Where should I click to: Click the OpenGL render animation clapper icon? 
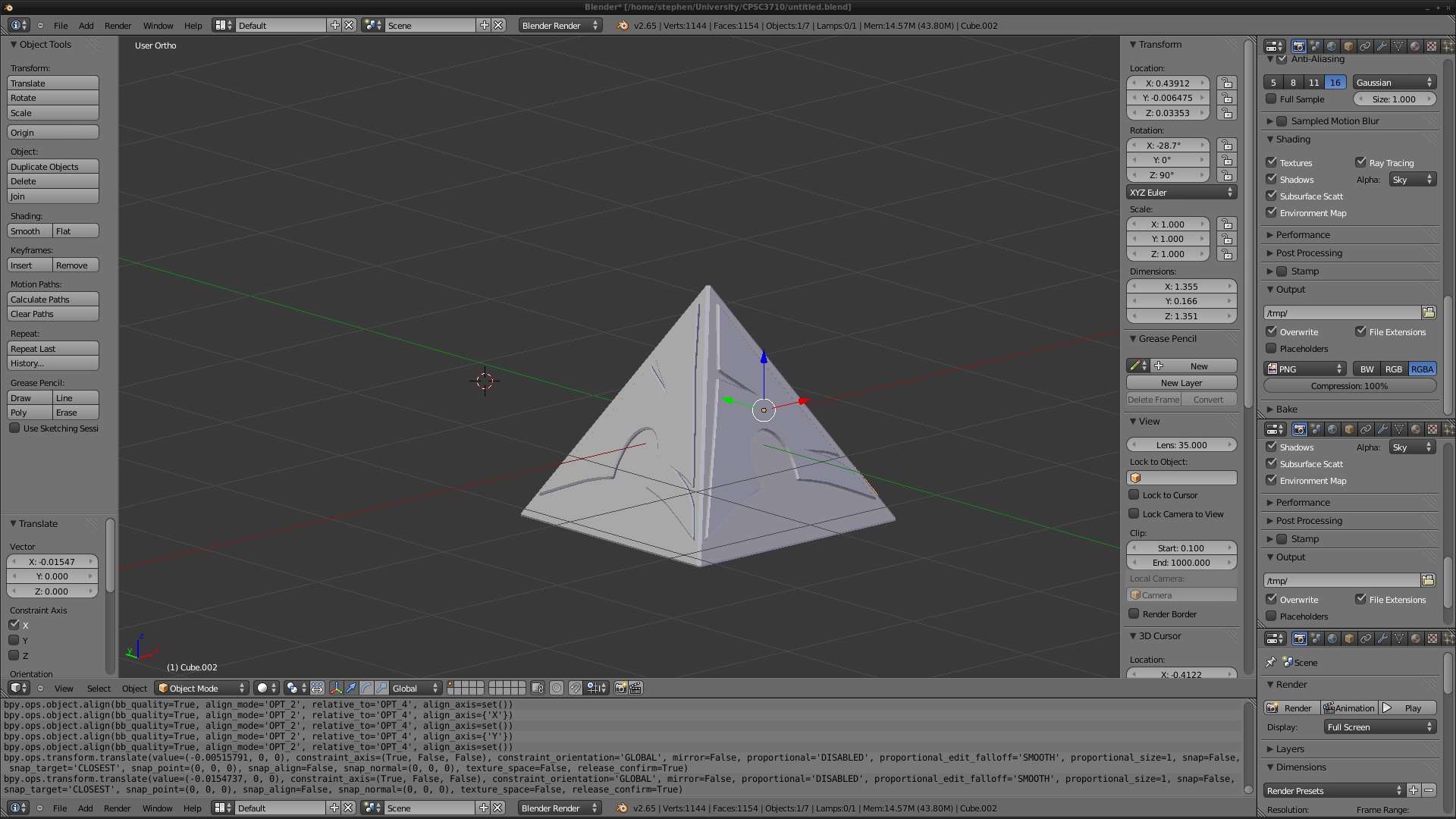(636, 688)
